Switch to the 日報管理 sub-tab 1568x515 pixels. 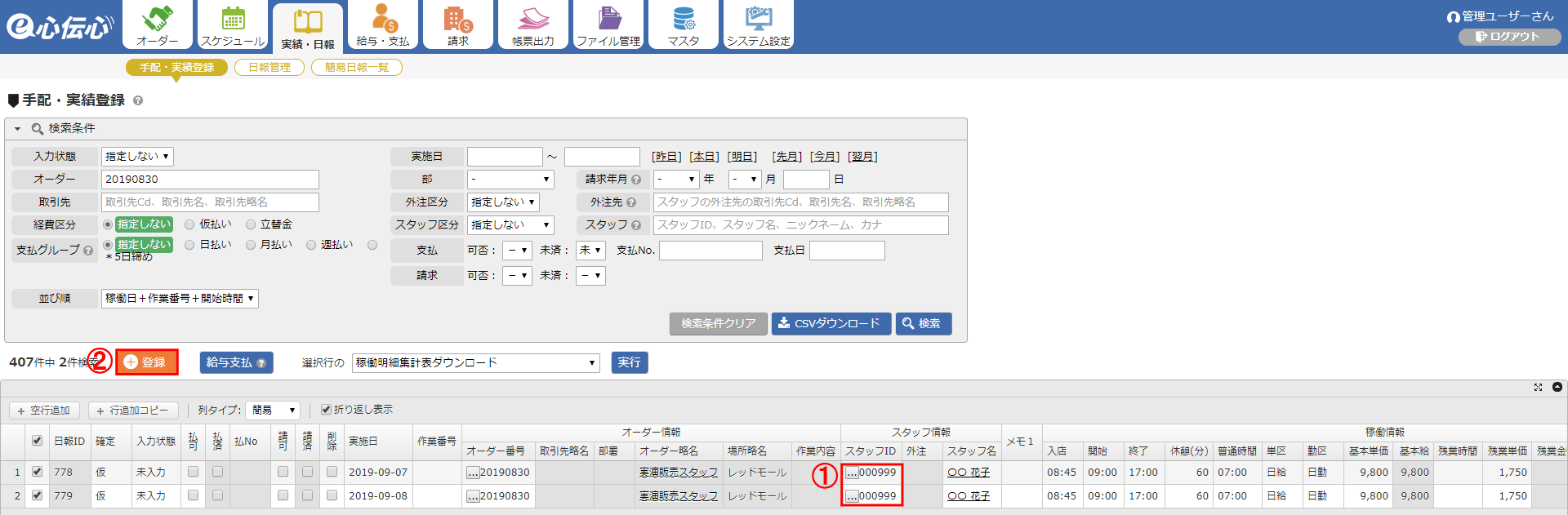tap(269, 68)
